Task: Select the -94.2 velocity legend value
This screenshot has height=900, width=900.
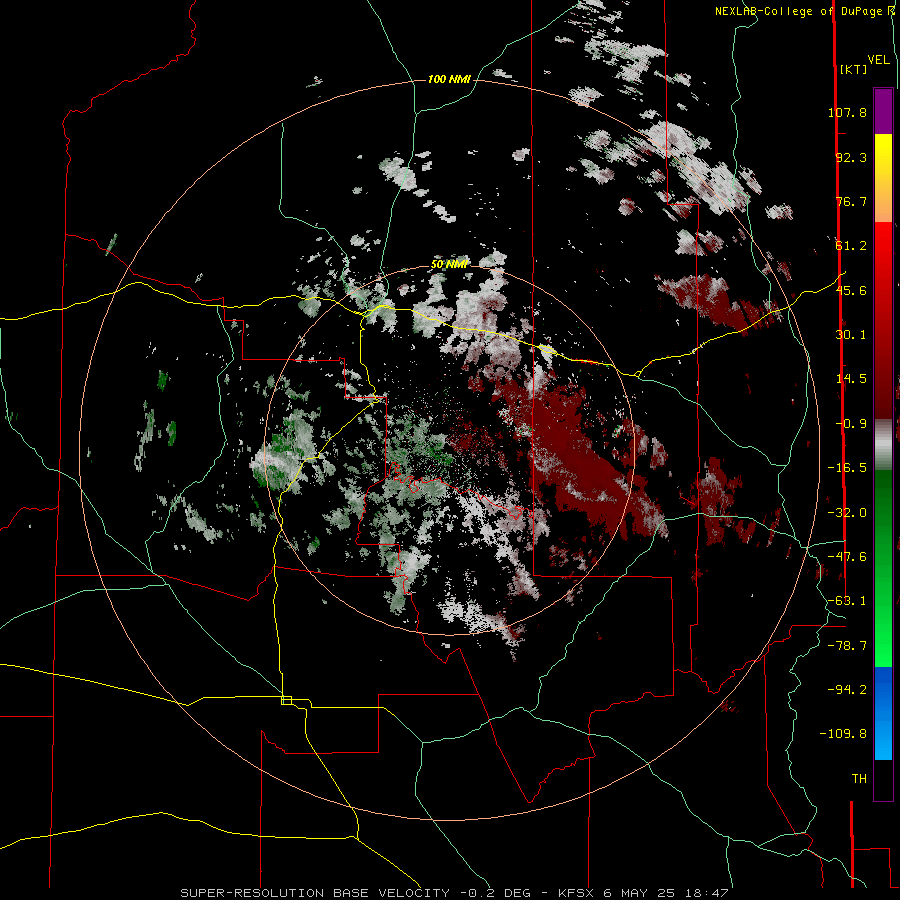Action: click(847, 689)
